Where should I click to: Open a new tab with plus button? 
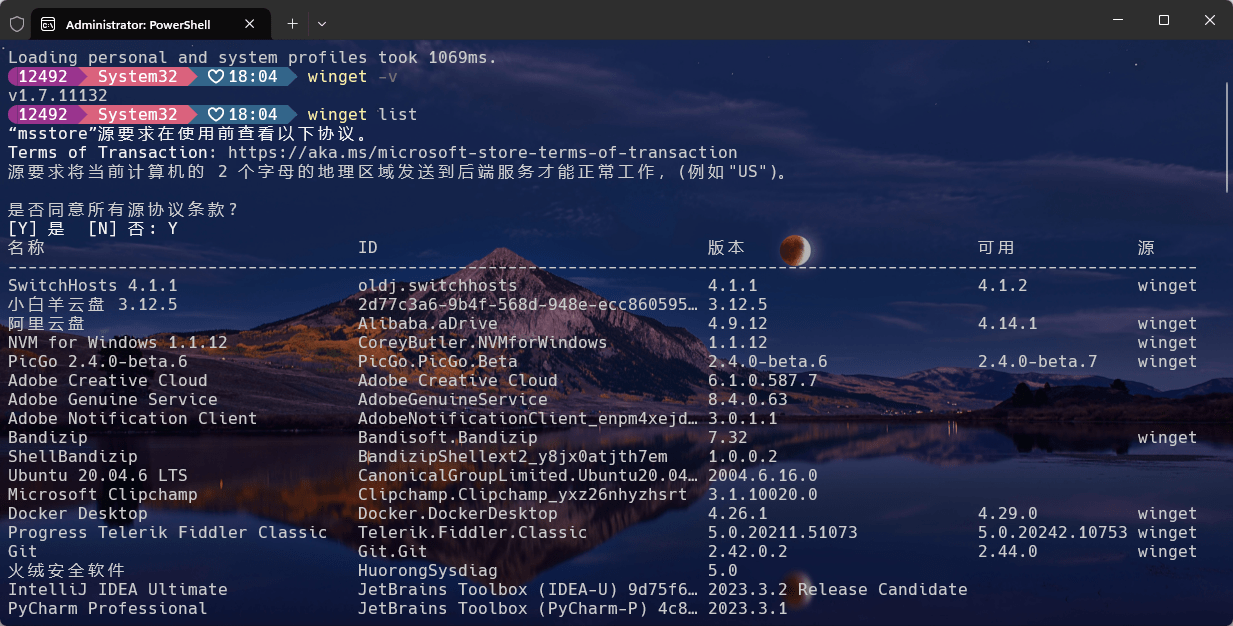293,23
